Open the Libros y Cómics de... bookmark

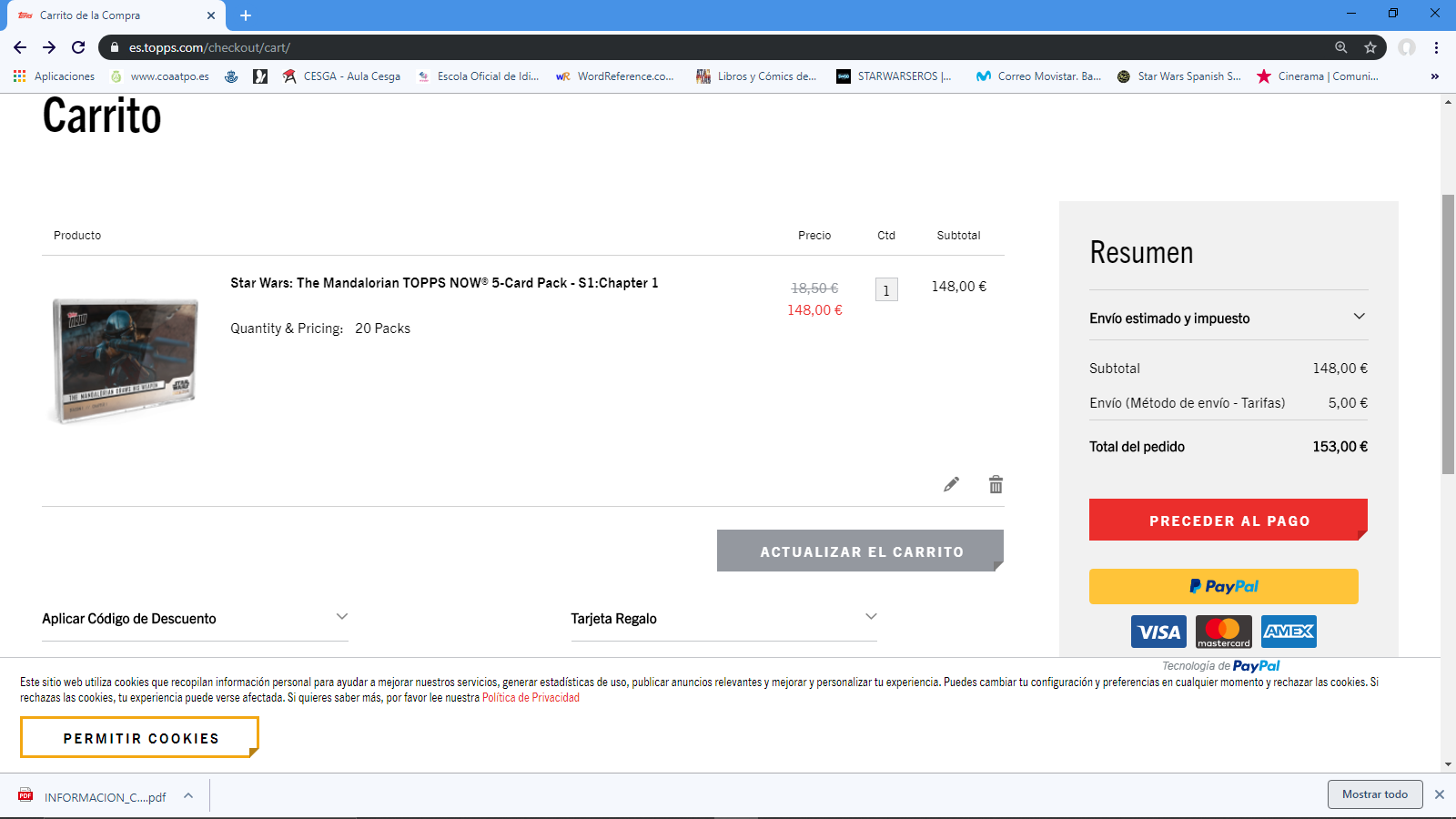(x=756, y=76)
